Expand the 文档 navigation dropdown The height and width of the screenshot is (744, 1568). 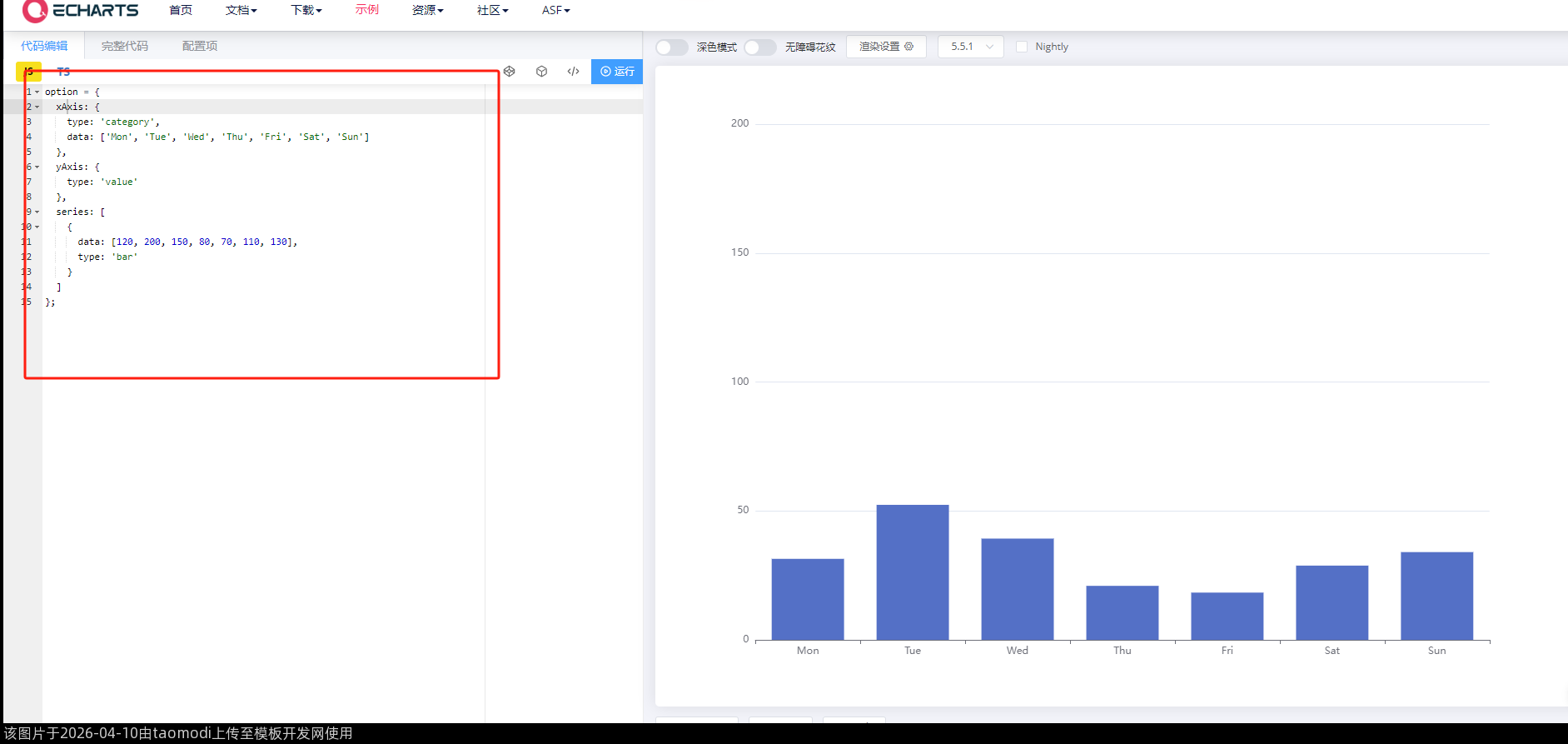pyautogui.click(x=241, y=10)
